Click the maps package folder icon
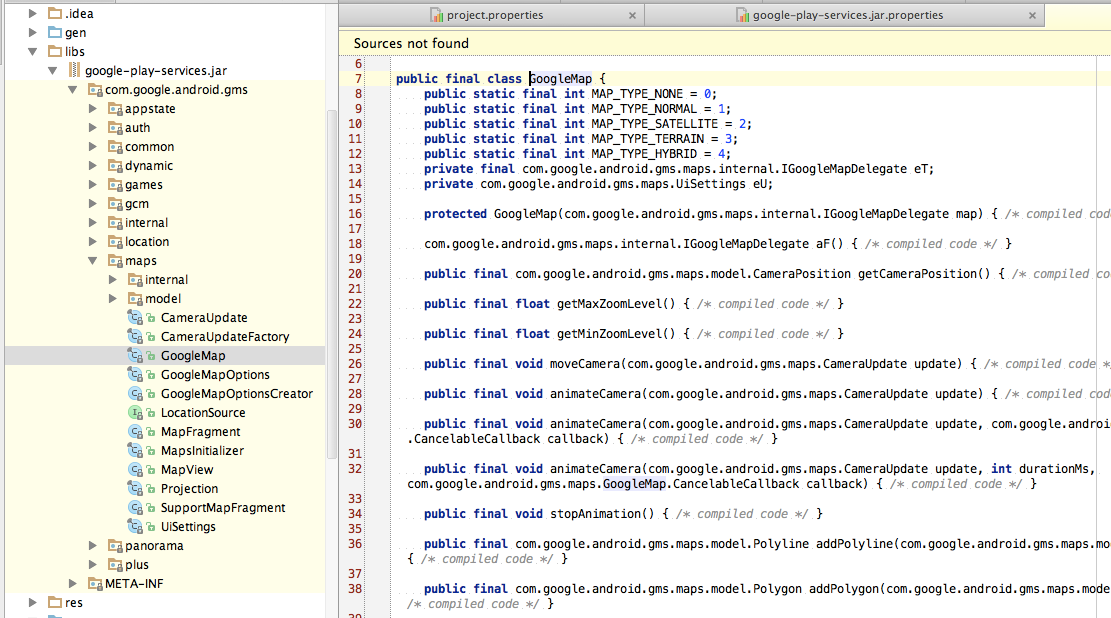1111x618 pixels. [x=115, y=261]
